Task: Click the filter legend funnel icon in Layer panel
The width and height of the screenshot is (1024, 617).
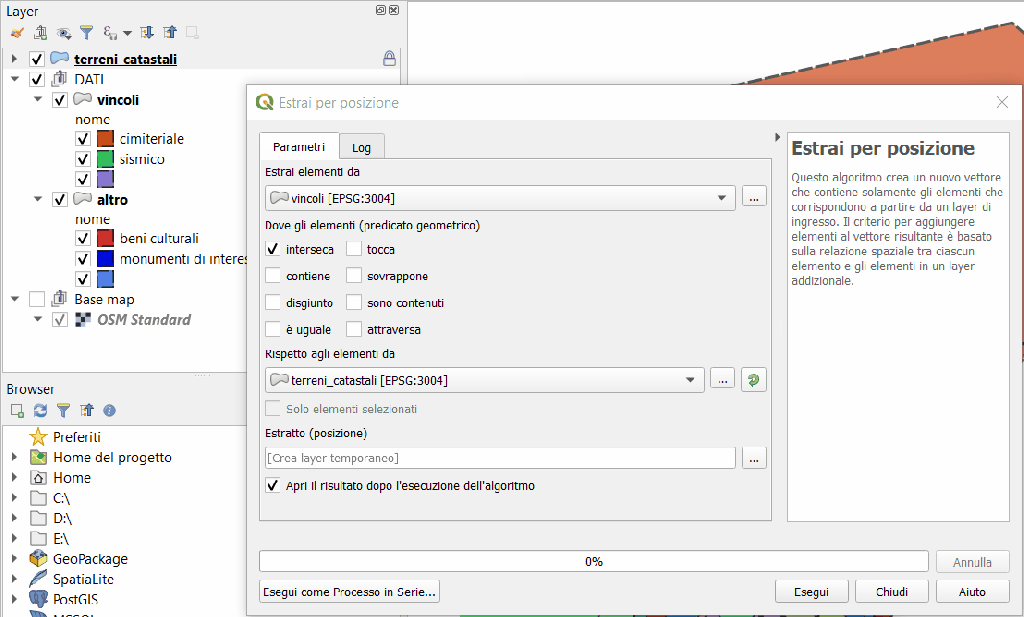Action: pyautogui.click(x=87, y=33)
